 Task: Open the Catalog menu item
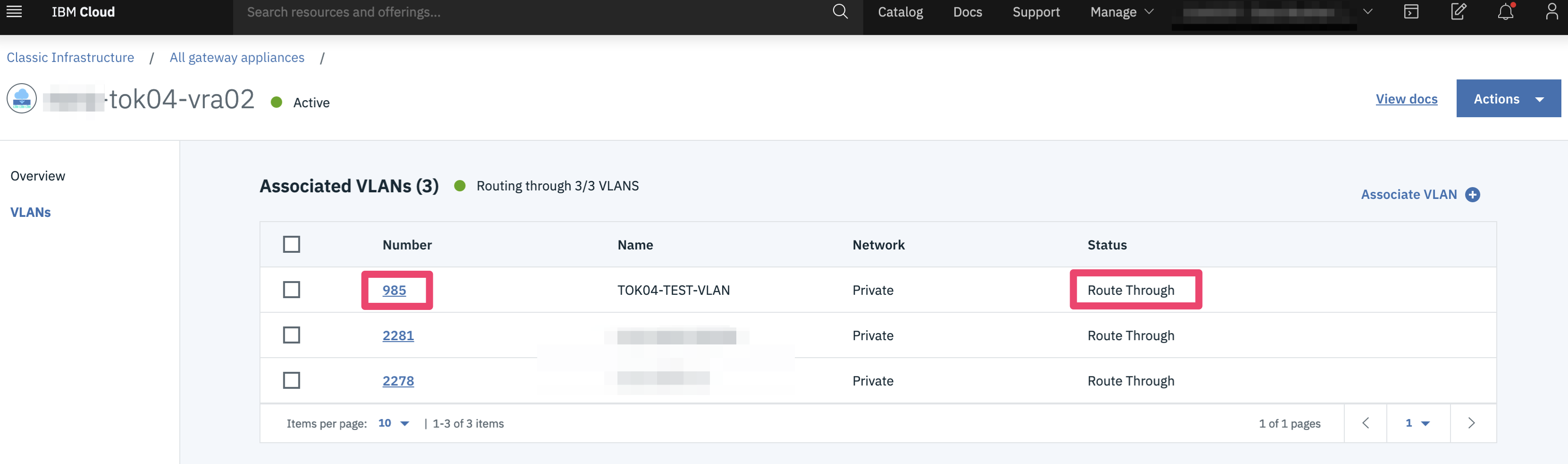[x=900, y=12]
